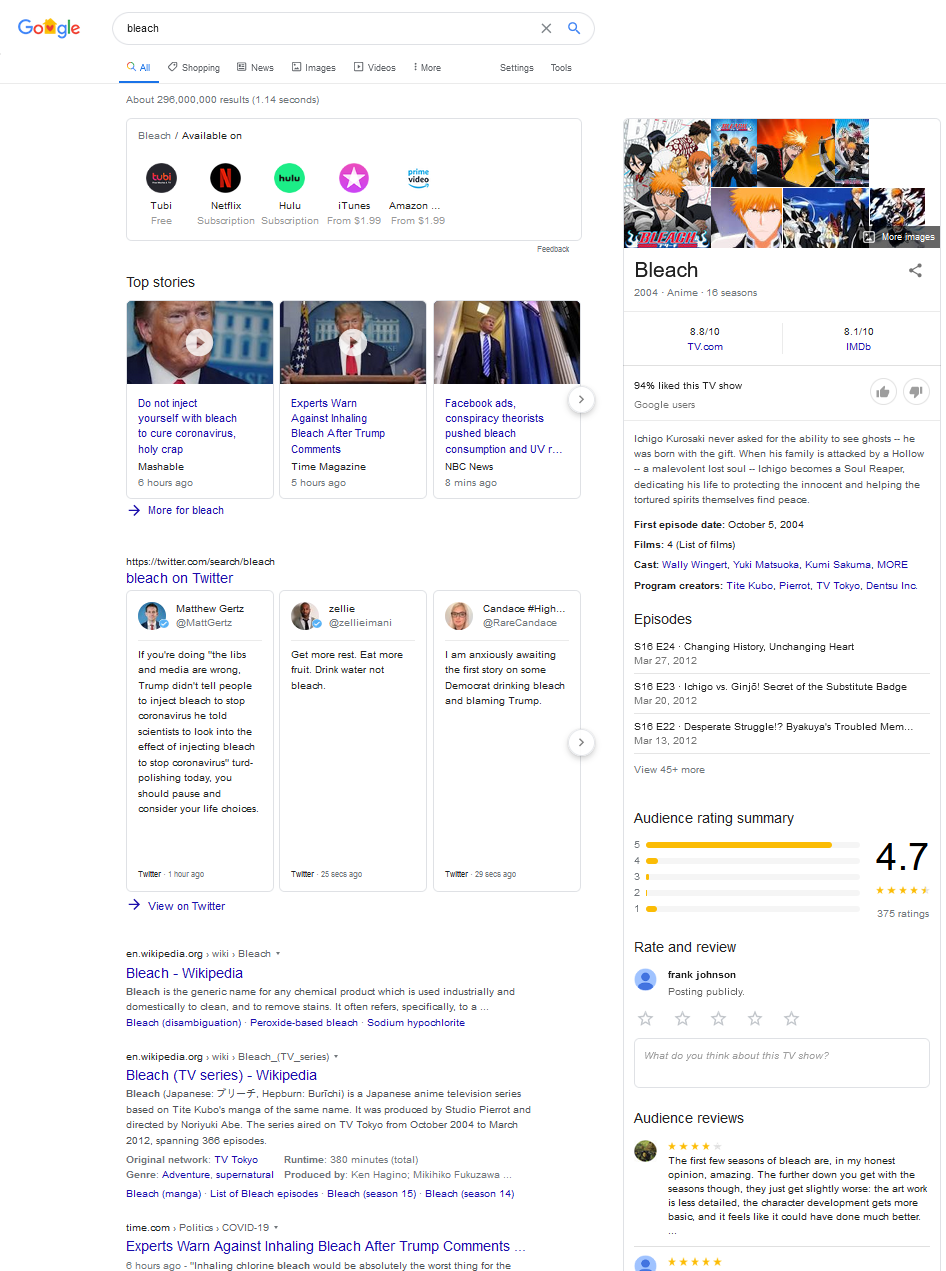Open the Ichigo face thumbnail image

pyautogui.click(x=746, y=217)
